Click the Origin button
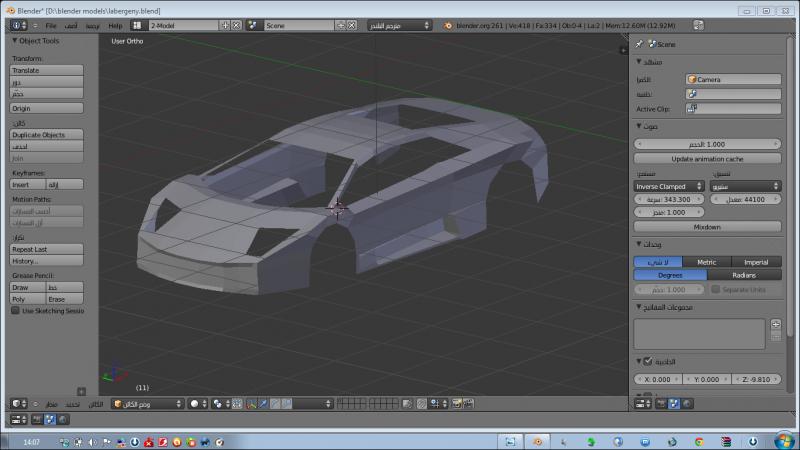Screen dimensions: 800x450 pyautogui.click(x=46, y=108)
